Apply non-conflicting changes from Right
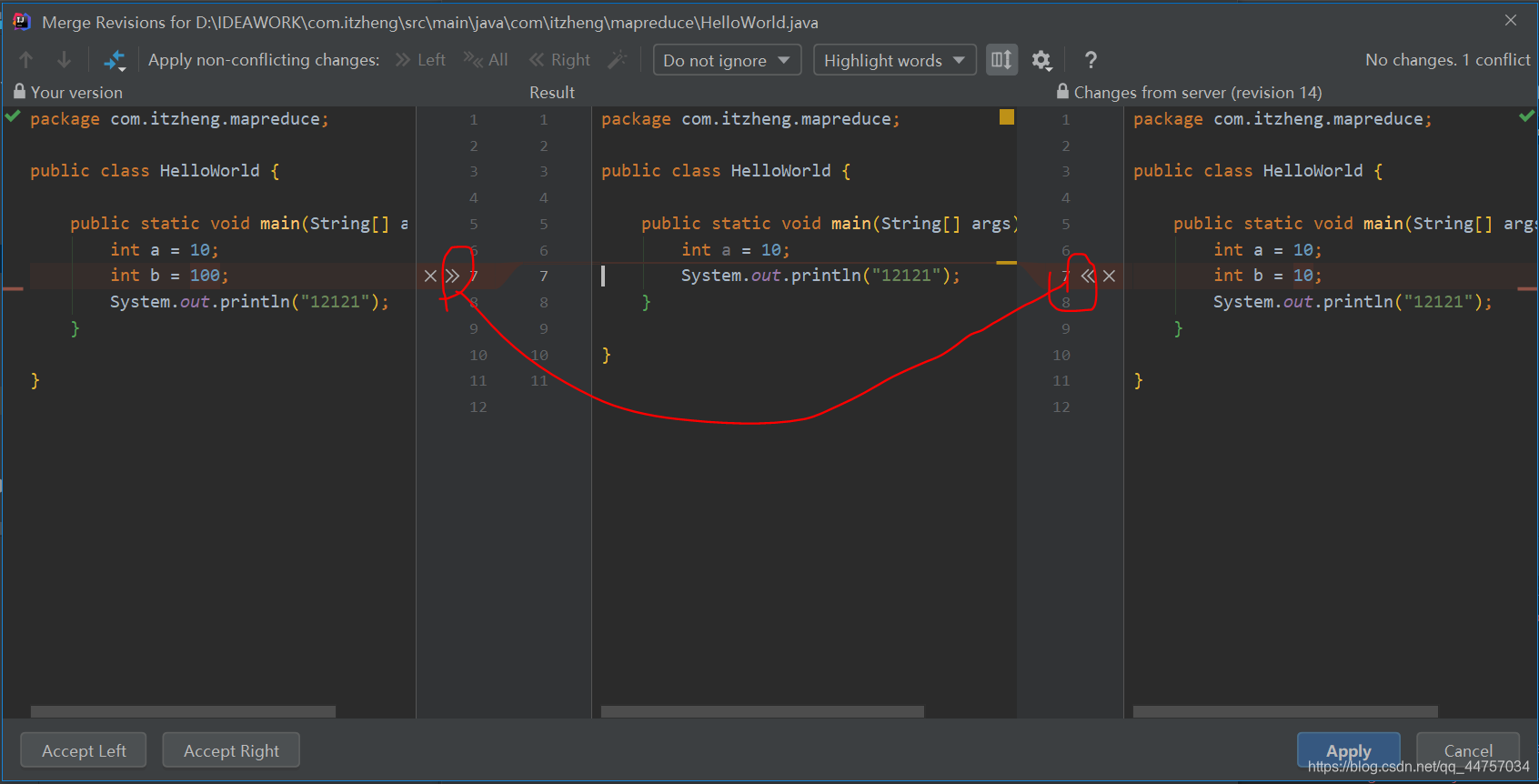The height and width of the screenshot is (784, 1539). 559,60
